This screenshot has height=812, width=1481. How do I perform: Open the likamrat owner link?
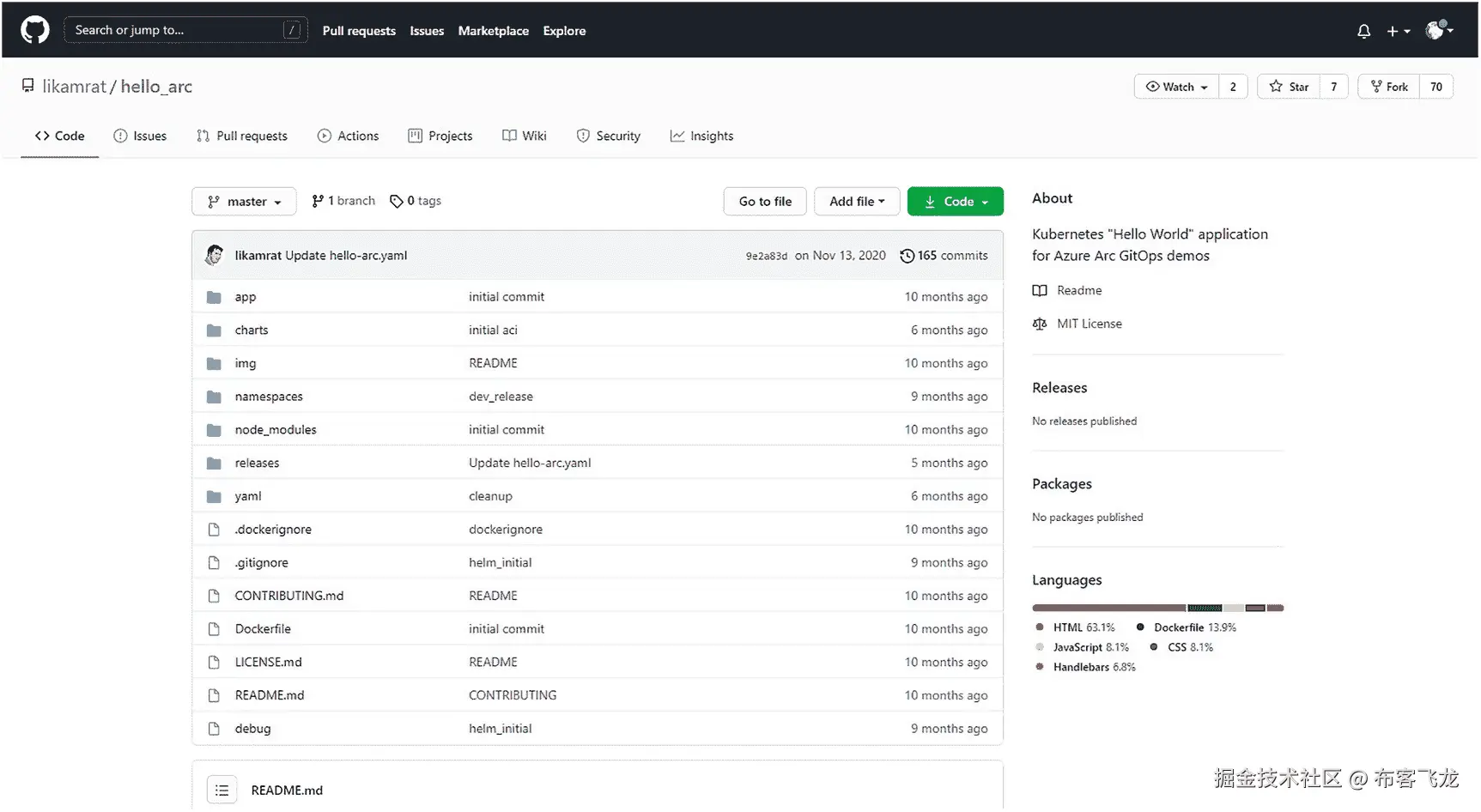[x=75, y=87]
